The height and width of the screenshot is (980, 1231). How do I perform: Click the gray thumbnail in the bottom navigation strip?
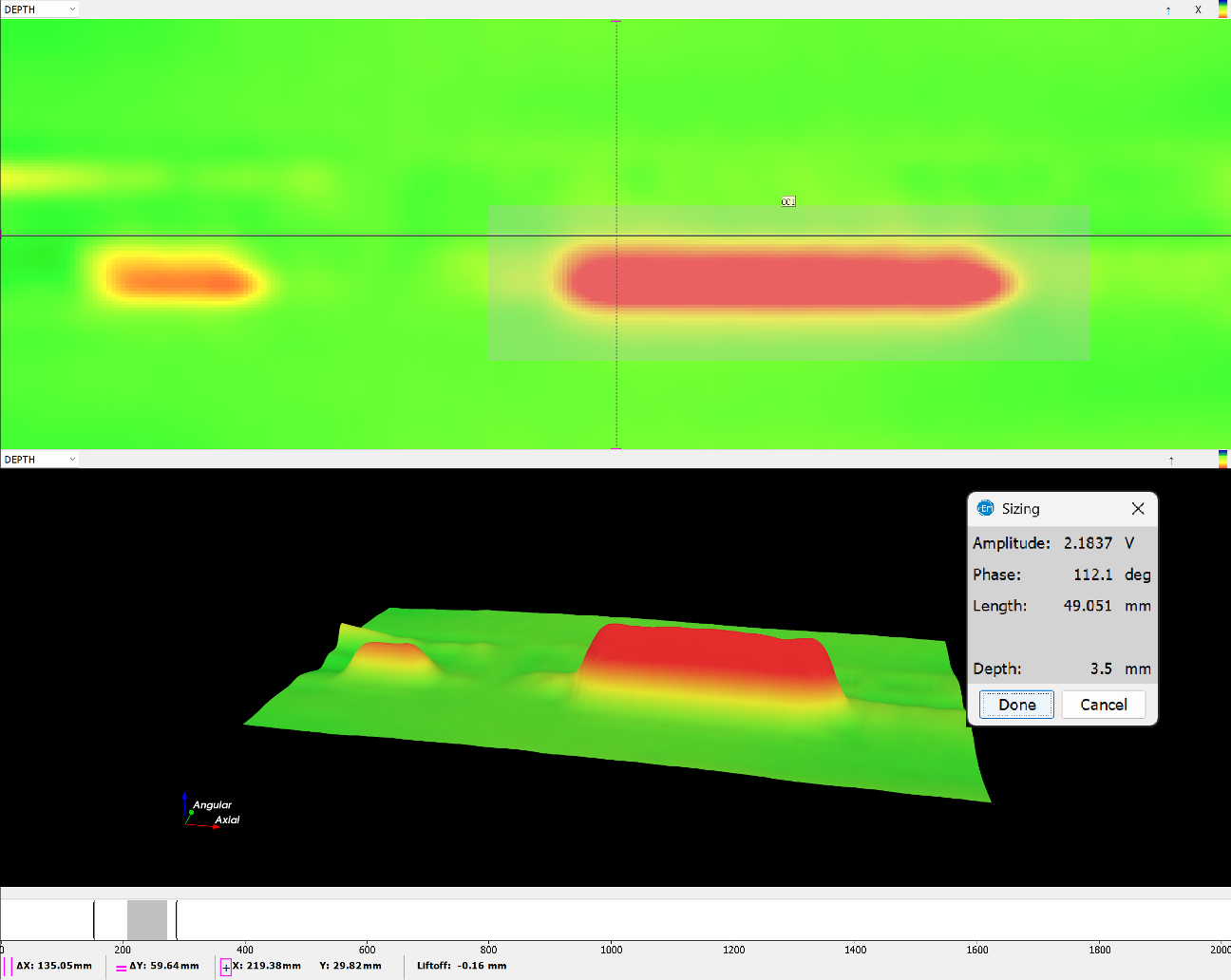click(147, 919)
